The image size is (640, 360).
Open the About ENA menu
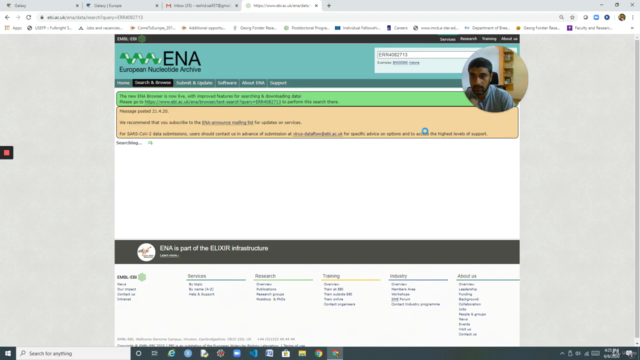click(253, 83)
